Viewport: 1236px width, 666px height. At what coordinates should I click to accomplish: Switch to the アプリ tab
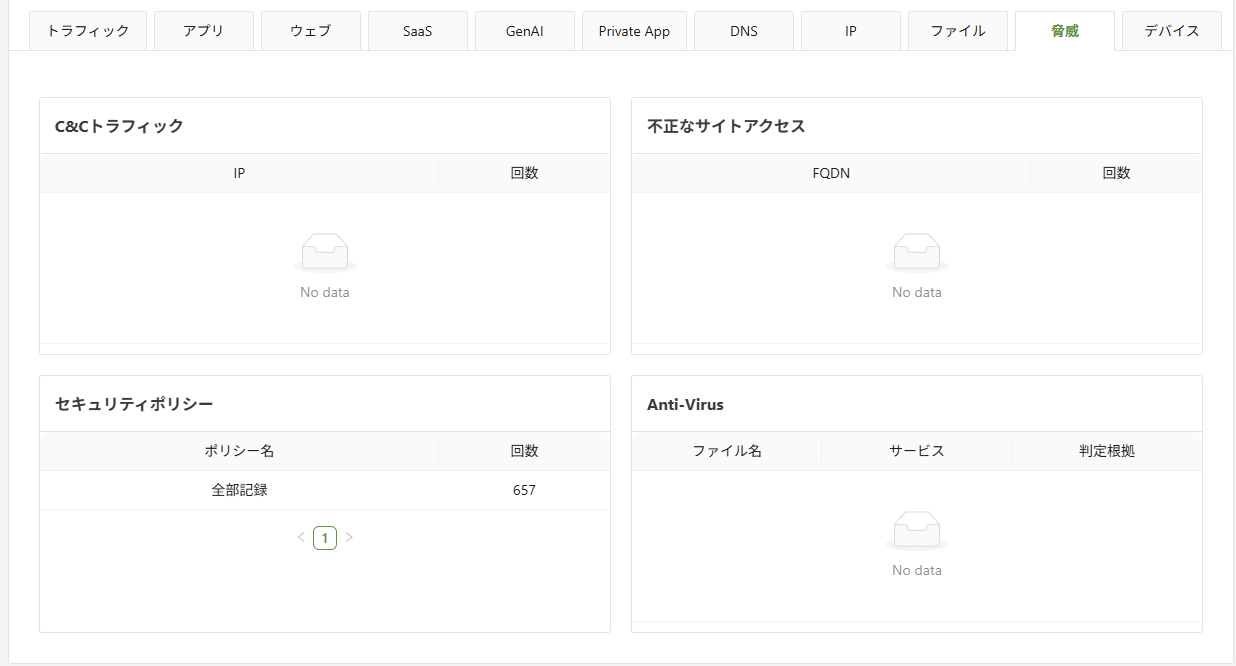tap(204, 31)
